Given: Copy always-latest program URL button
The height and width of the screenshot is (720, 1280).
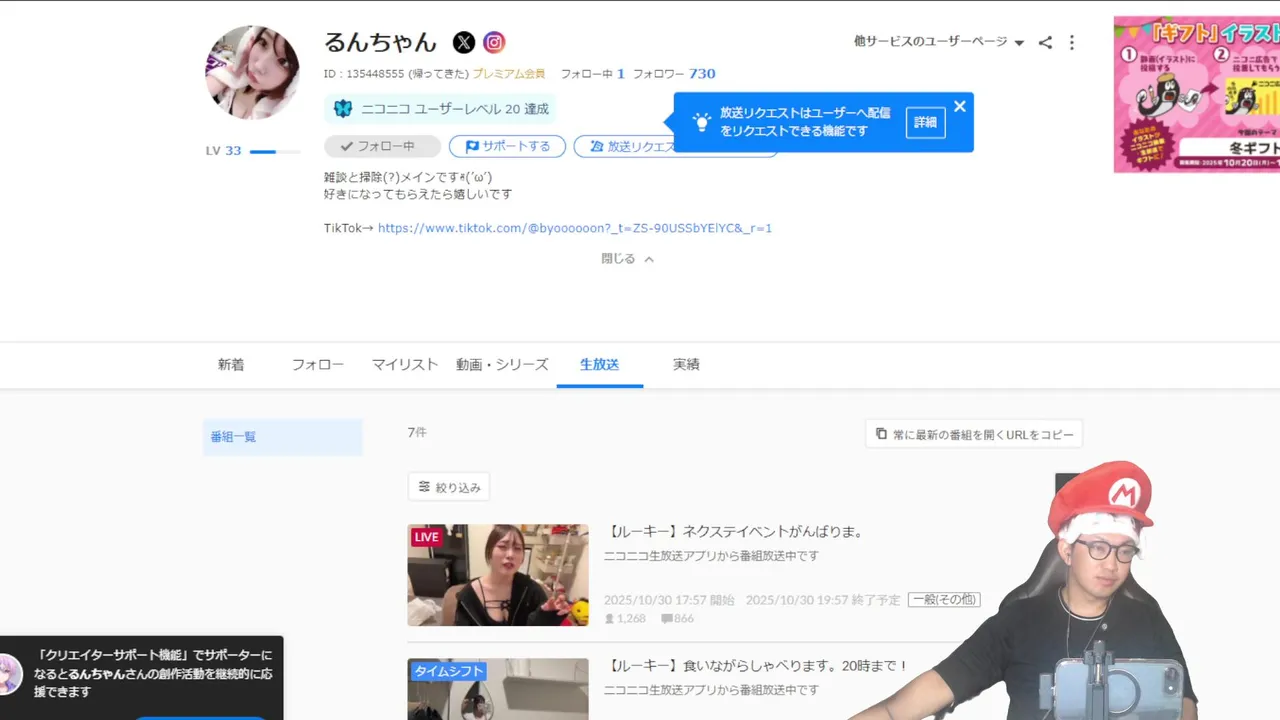Looking at the screenshot, I should click(974, 434).
